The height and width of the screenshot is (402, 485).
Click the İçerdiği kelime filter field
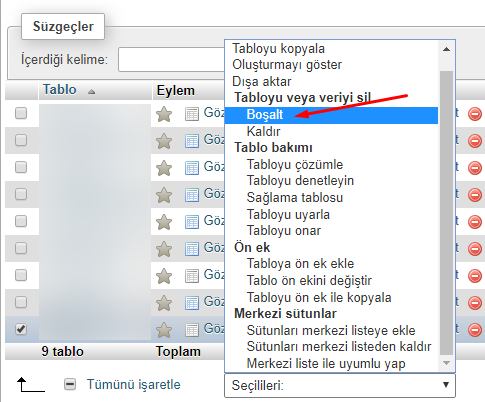click(x=171, y=60)
